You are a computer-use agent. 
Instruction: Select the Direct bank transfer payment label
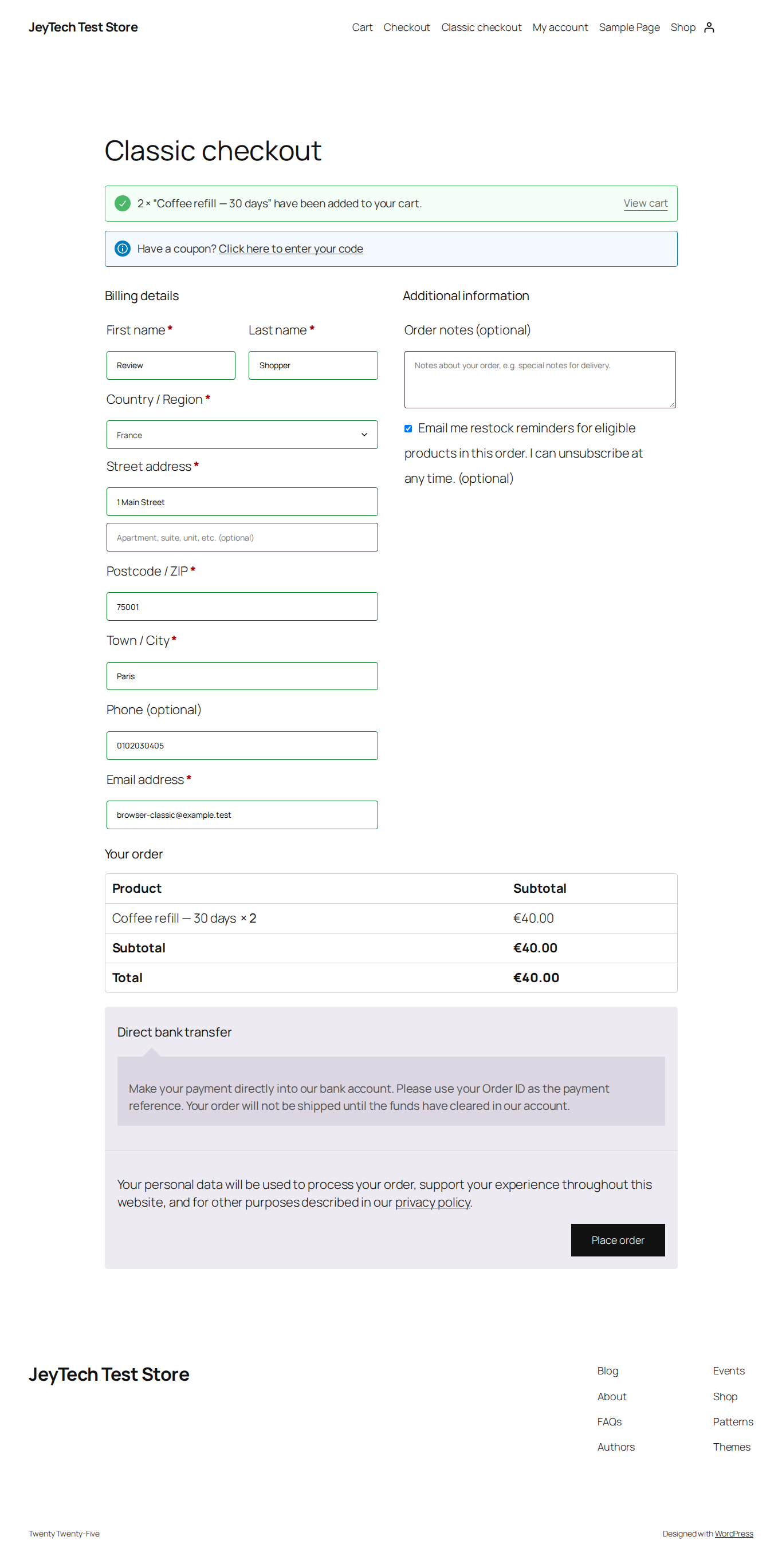click(x=174, y=1033)
